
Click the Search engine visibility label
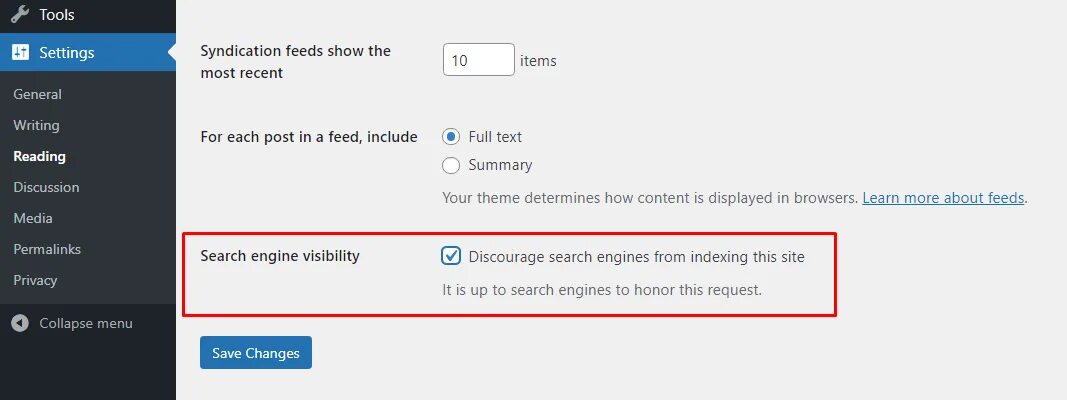tap(280, 256)
